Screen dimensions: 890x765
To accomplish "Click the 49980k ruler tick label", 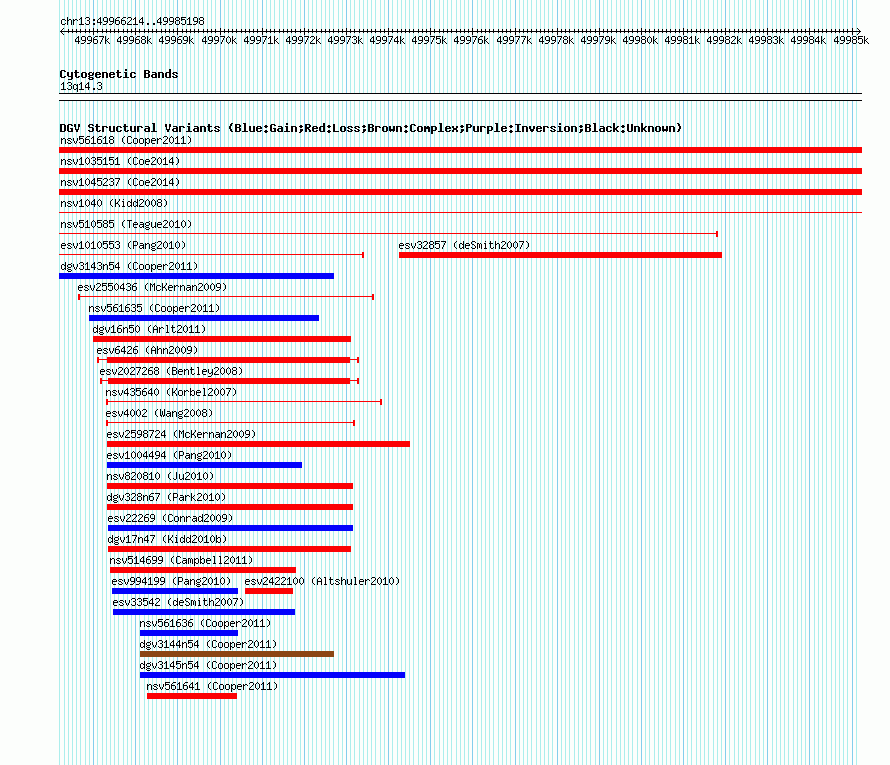I will 640,40.
